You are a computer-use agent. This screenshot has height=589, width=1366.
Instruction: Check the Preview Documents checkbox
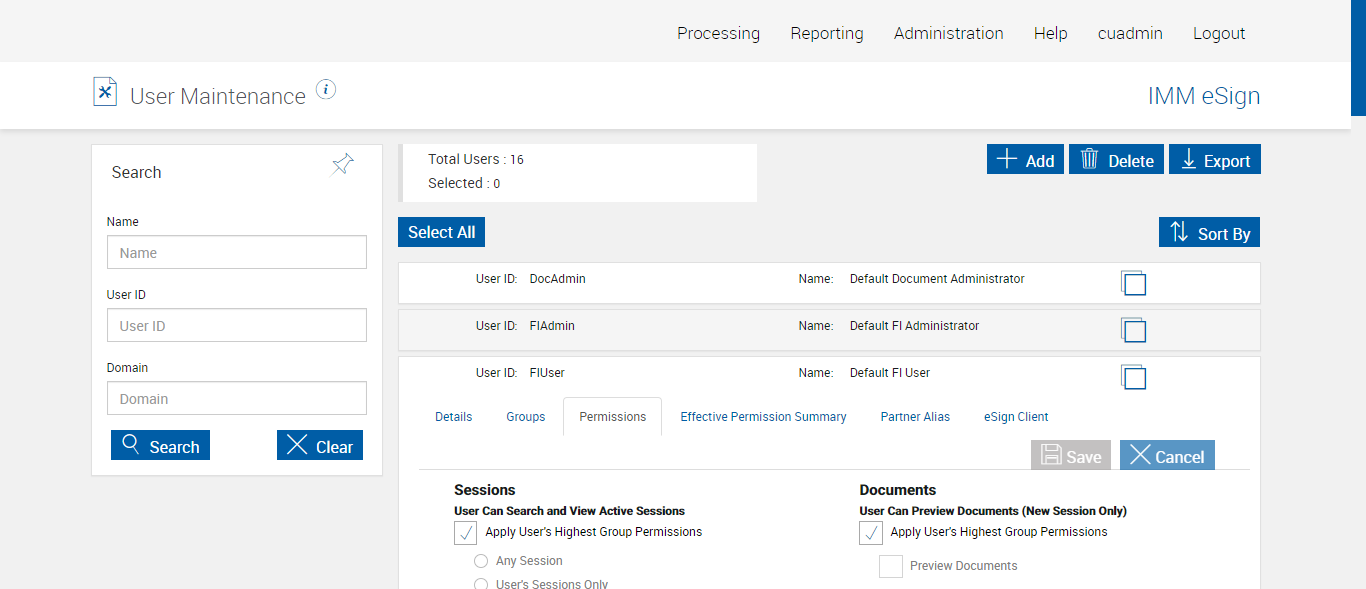[x=891, y=567]
